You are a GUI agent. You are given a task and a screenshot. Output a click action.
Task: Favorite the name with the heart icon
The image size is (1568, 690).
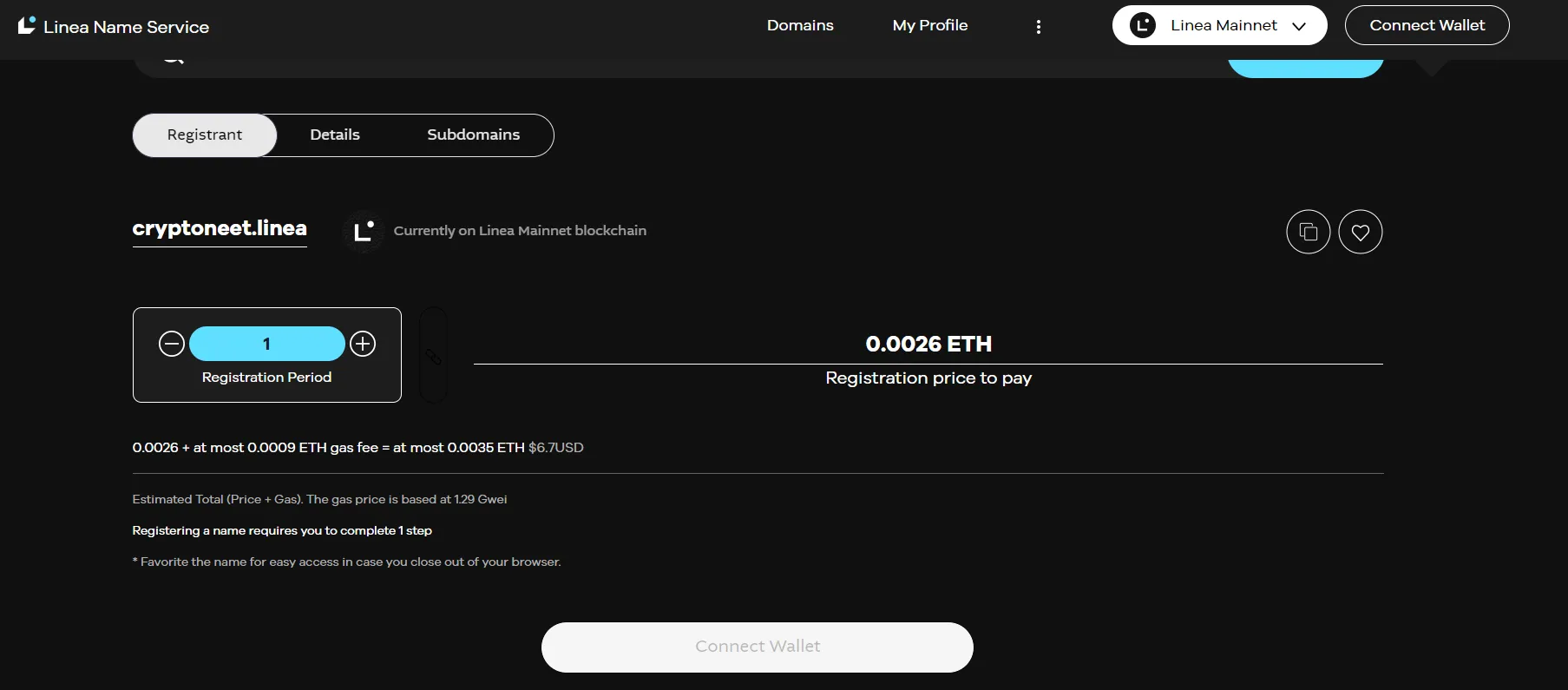click(1360, 232)
